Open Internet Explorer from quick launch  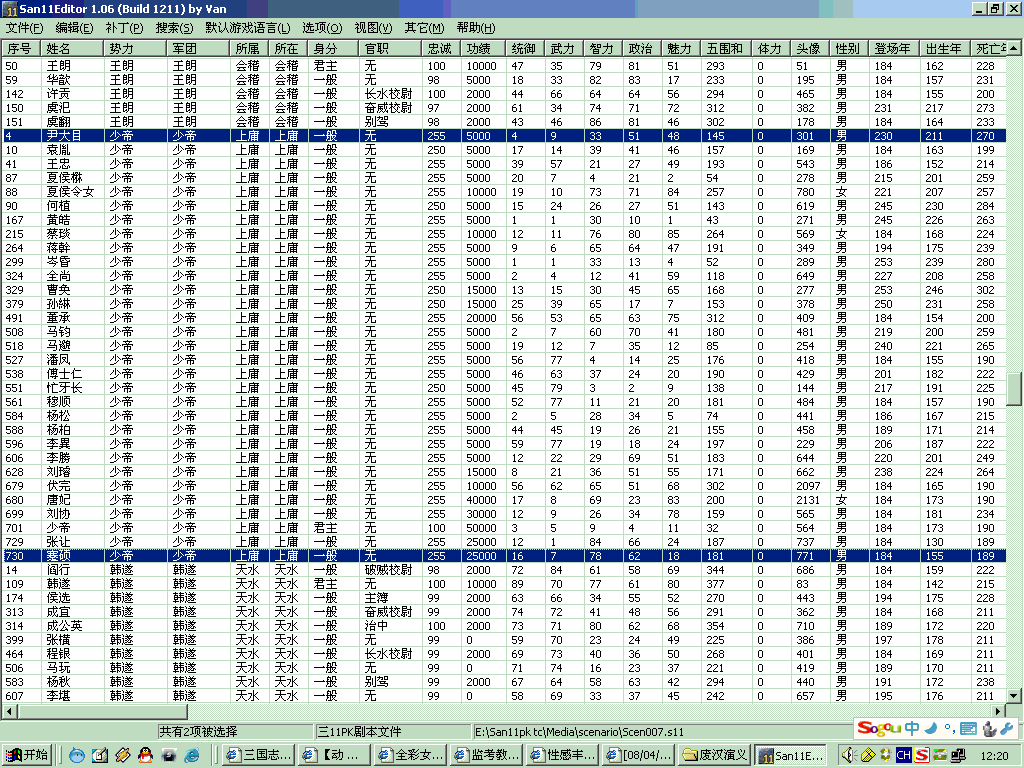pyautogui.click(x=191, y=755)
